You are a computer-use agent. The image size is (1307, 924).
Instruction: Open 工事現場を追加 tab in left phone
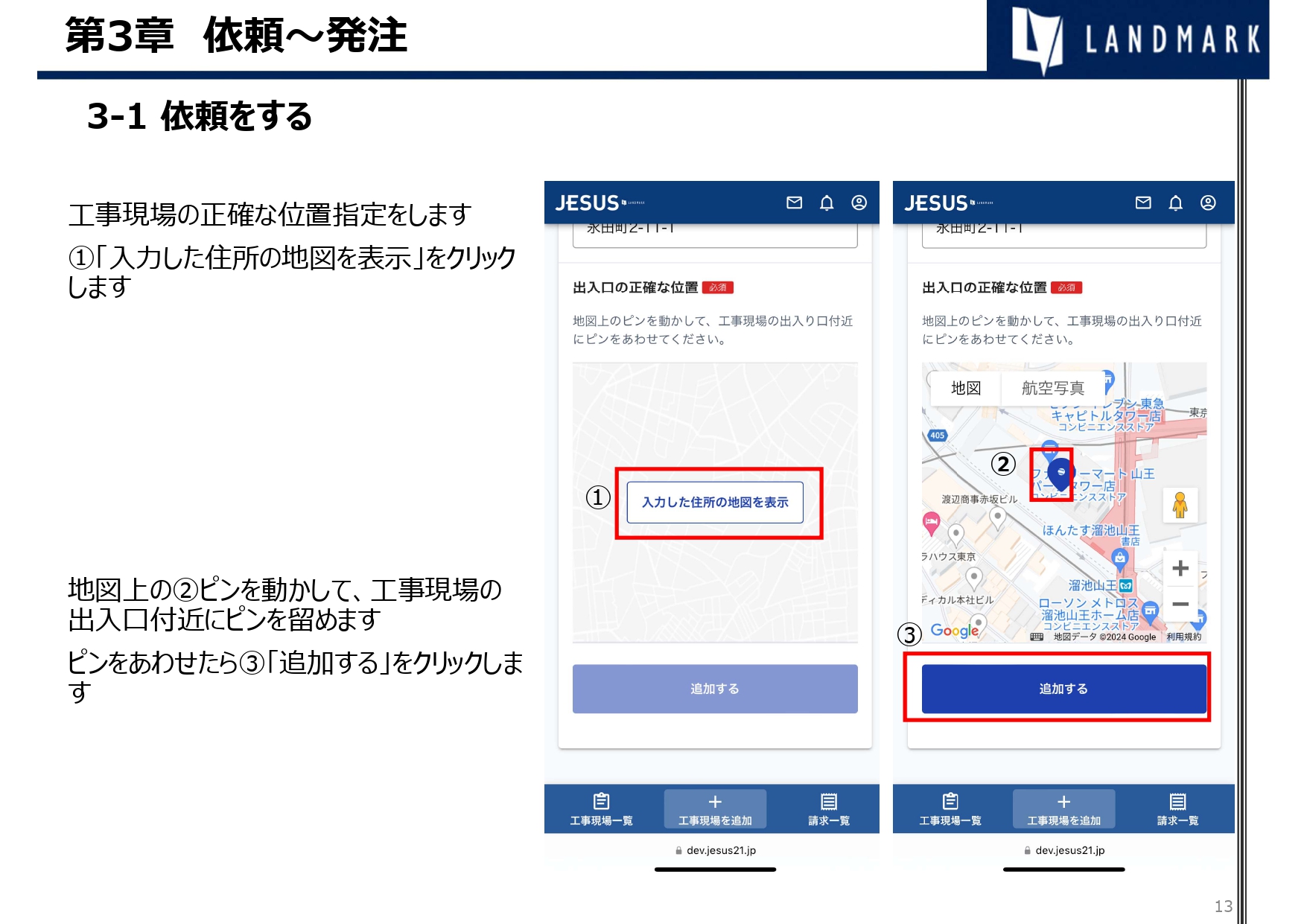pos(715,809)
